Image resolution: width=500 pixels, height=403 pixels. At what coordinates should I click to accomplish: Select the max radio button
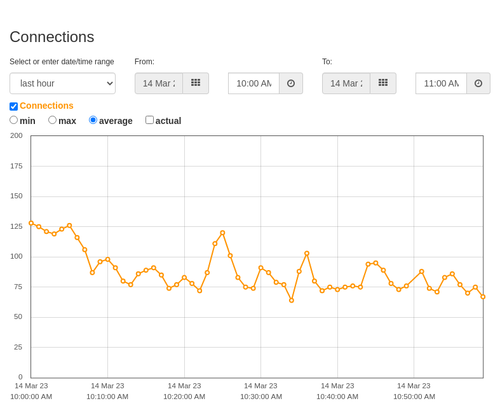coord(52,120)
